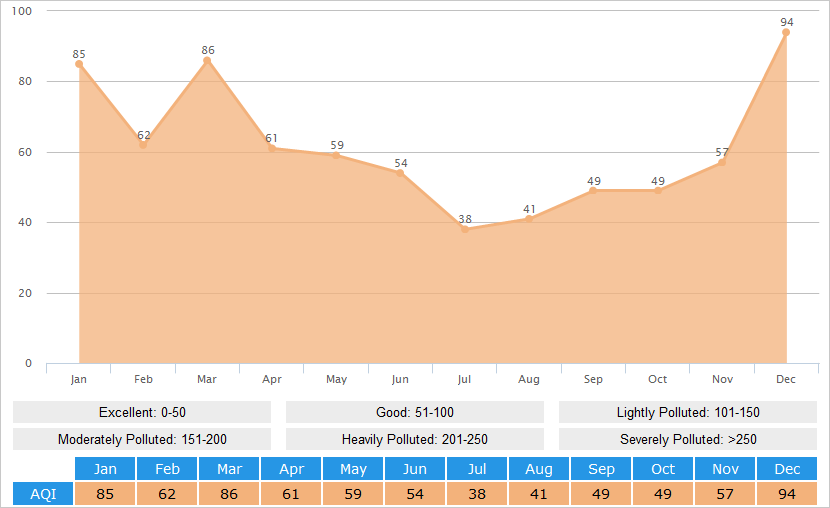This screenshot has width=830, height=508.
Task: Click the Jan label on the x-axis
Action: (78, 379)
